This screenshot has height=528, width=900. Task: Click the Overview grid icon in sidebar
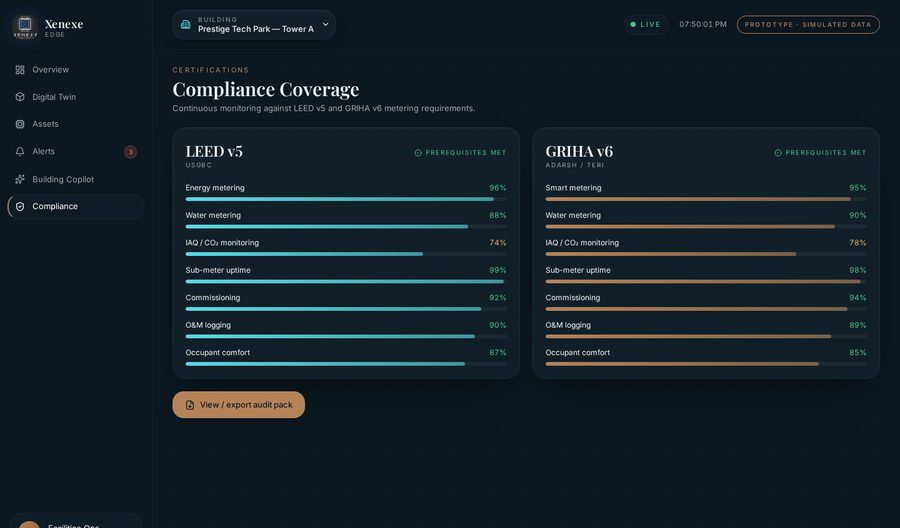point(20,70)
